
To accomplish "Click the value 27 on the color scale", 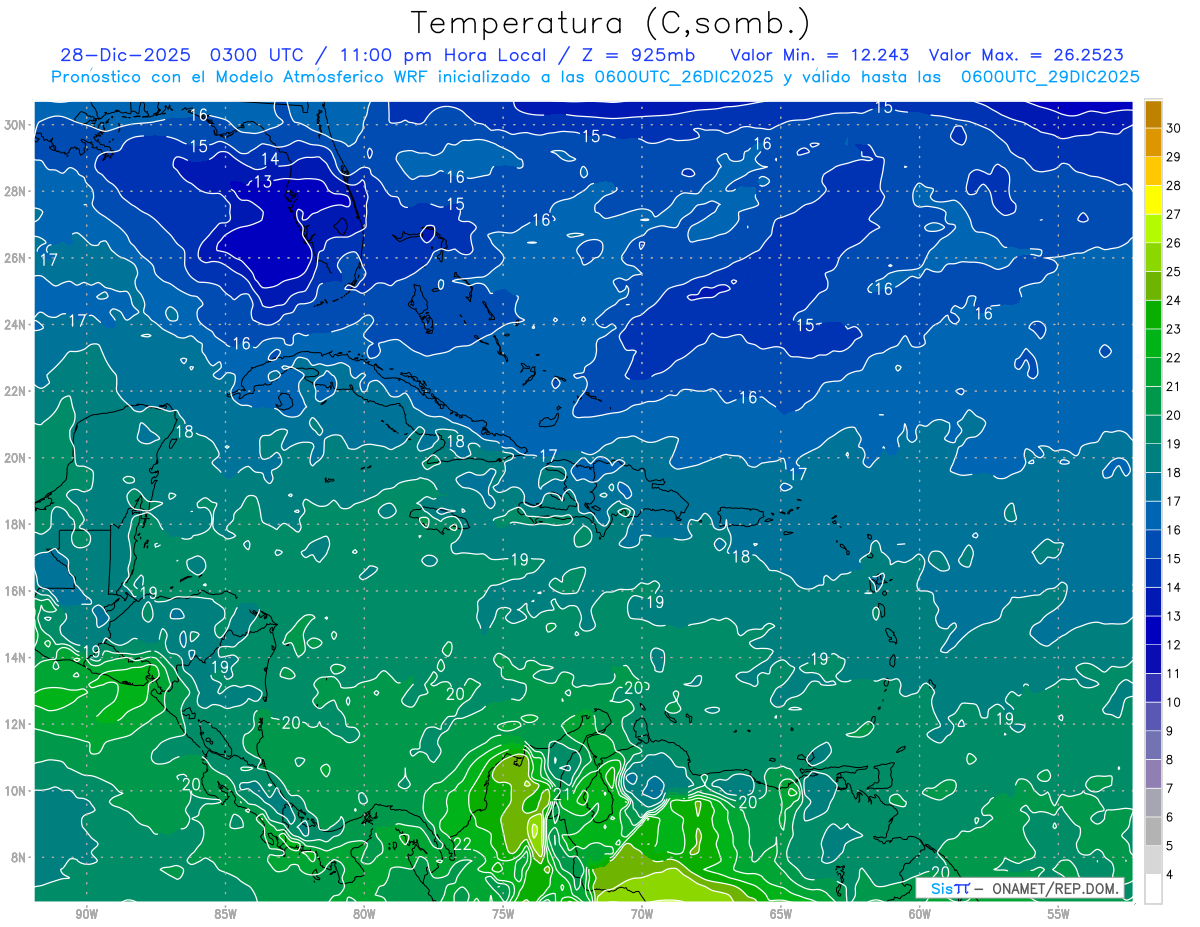I will (1174, 214).
